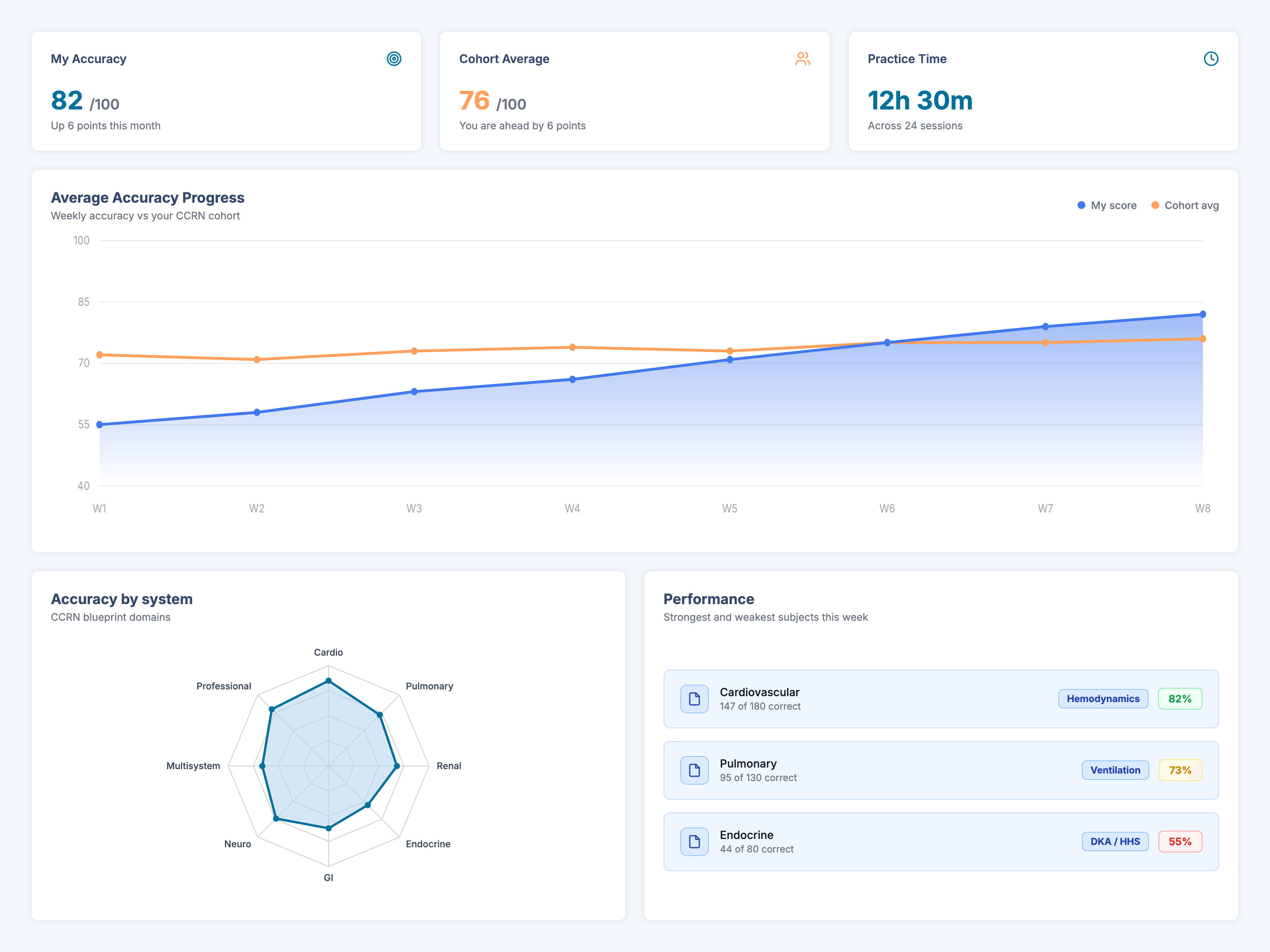Click the W5 axis label
Viewport: 1270px width, 952px height.
pyautogui.click(x=730, y=509)
